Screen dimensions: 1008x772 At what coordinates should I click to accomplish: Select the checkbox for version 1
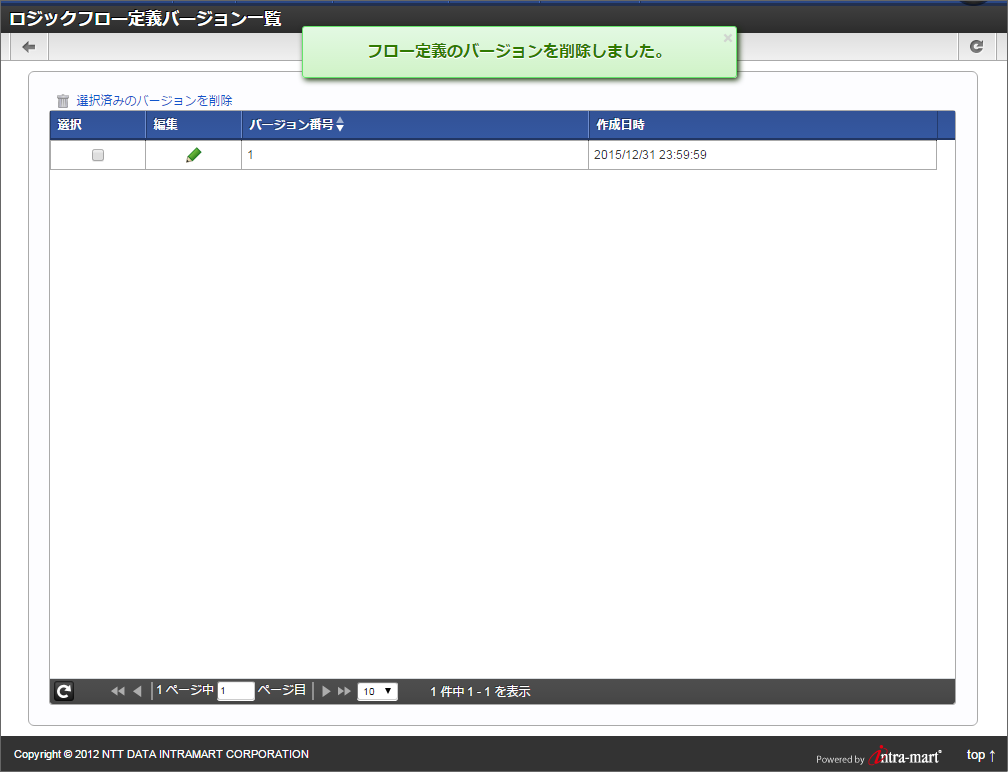(x=97, y=154)
